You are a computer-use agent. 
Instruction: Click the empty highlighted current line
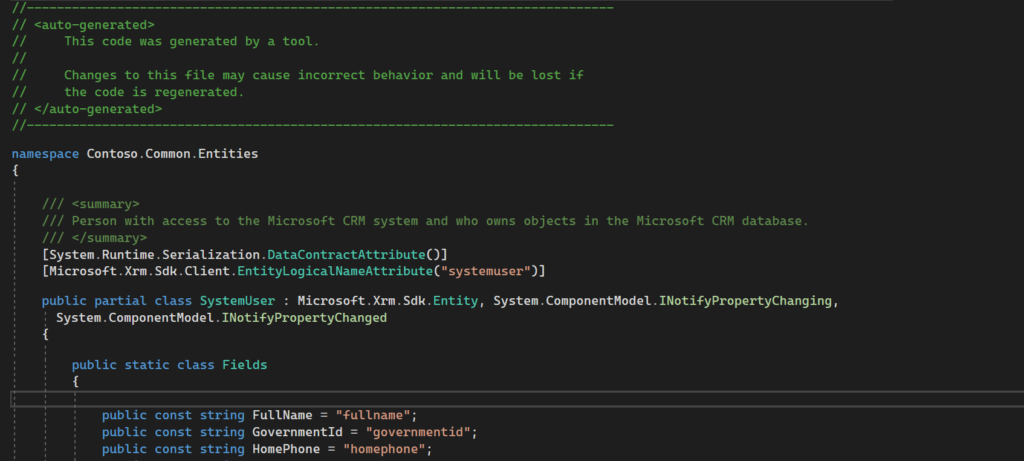(x=500, y=399)
